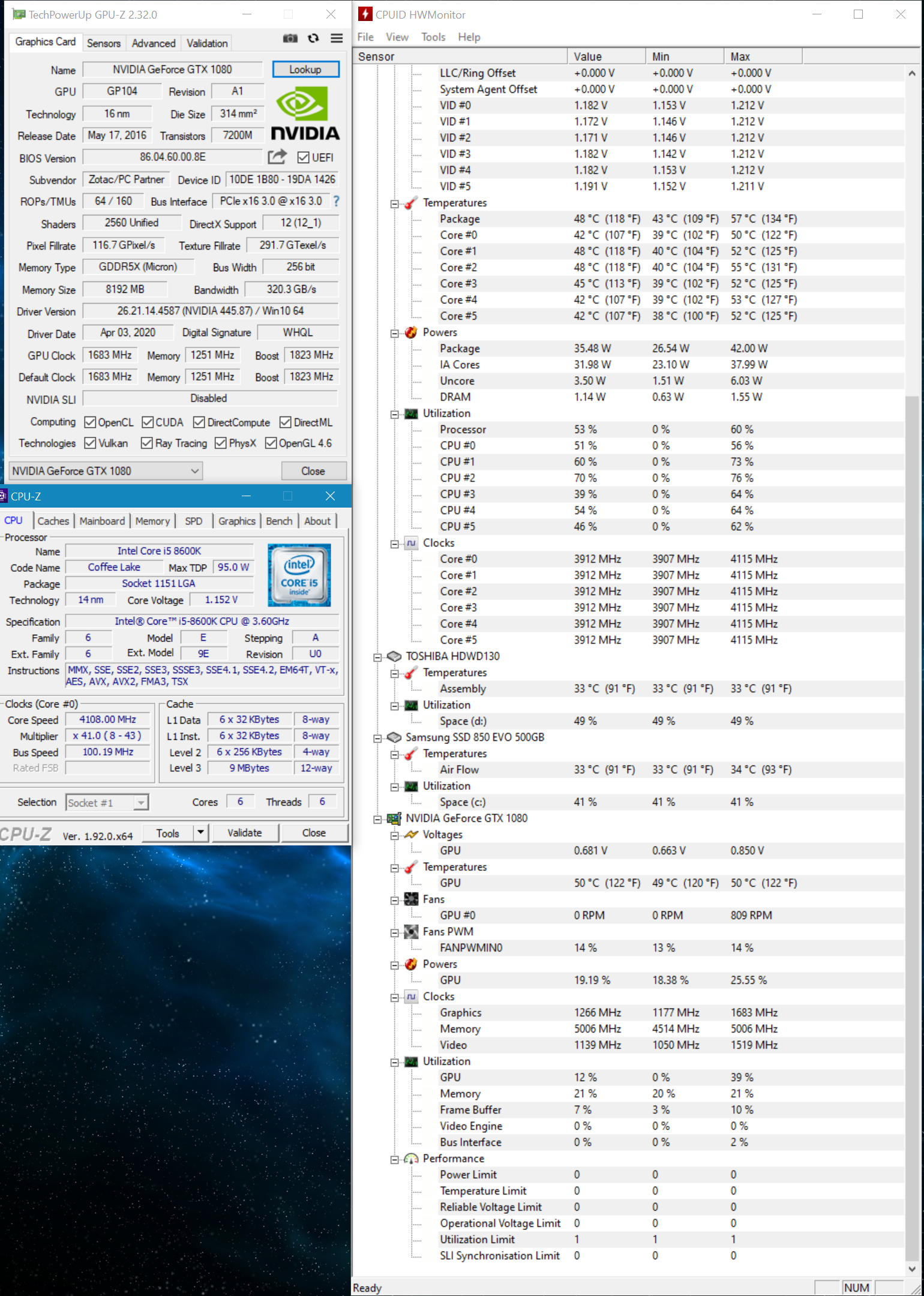Click the GPU-Z Close button
The width and height of the screenshot is (924, 1296).
coord(313,471)
